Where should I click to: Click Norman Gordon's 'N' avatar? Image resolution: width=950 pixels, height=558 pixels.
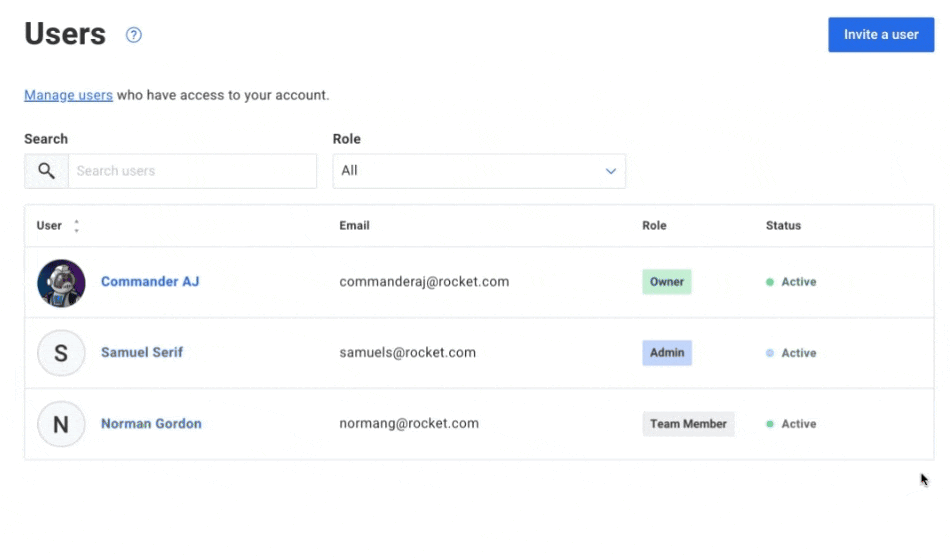[61, 424]
